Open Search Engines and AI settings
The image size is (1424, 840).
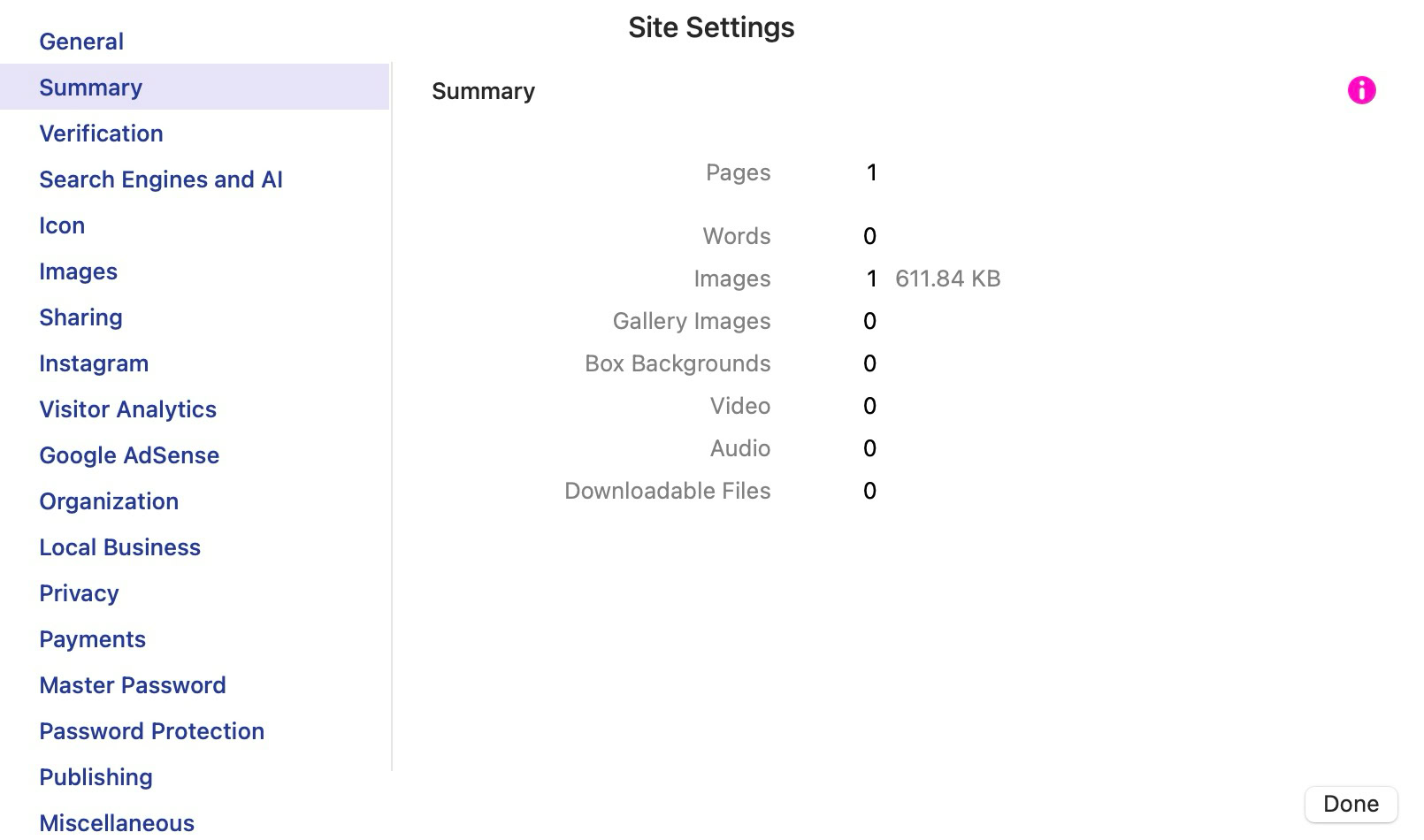tap(160, 179)
